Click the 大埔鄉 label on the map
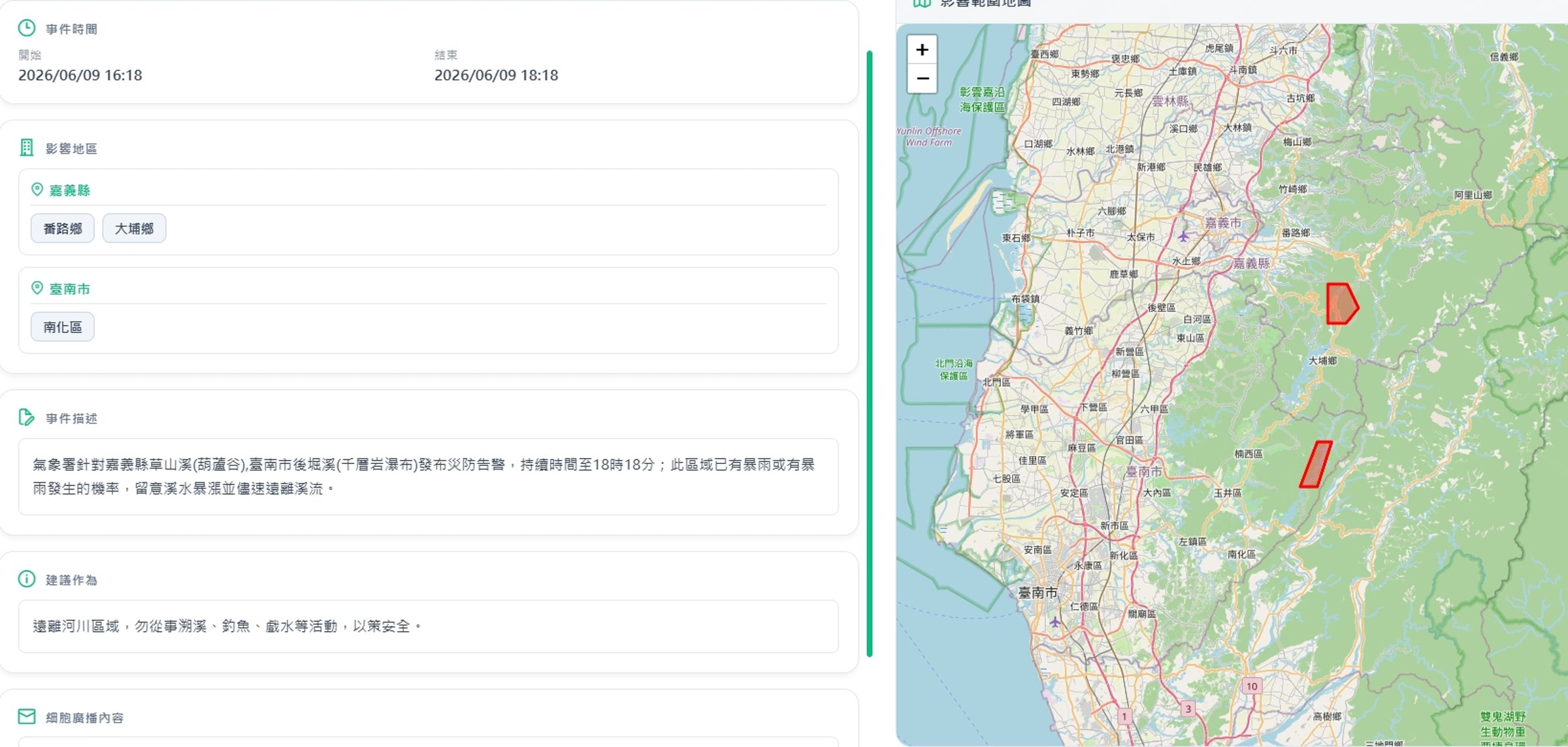This screenshot has height=747, width=1568. tap(1322, 361)
